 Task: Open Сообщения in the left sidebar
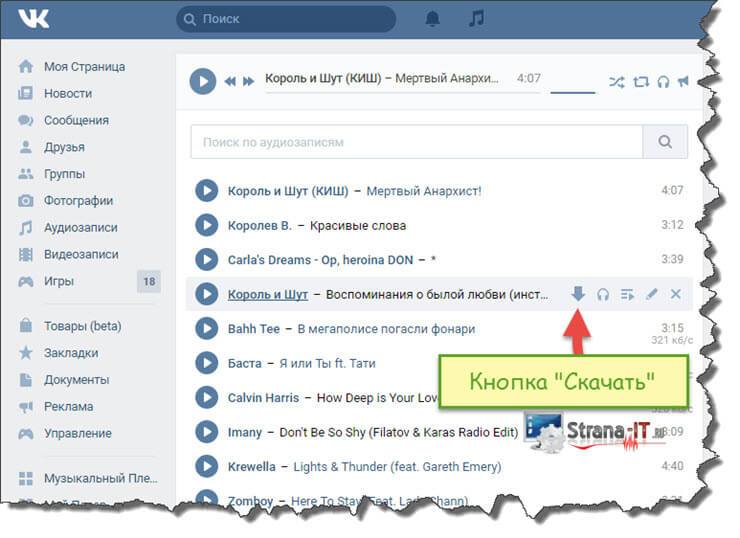(x=76, y=120)
